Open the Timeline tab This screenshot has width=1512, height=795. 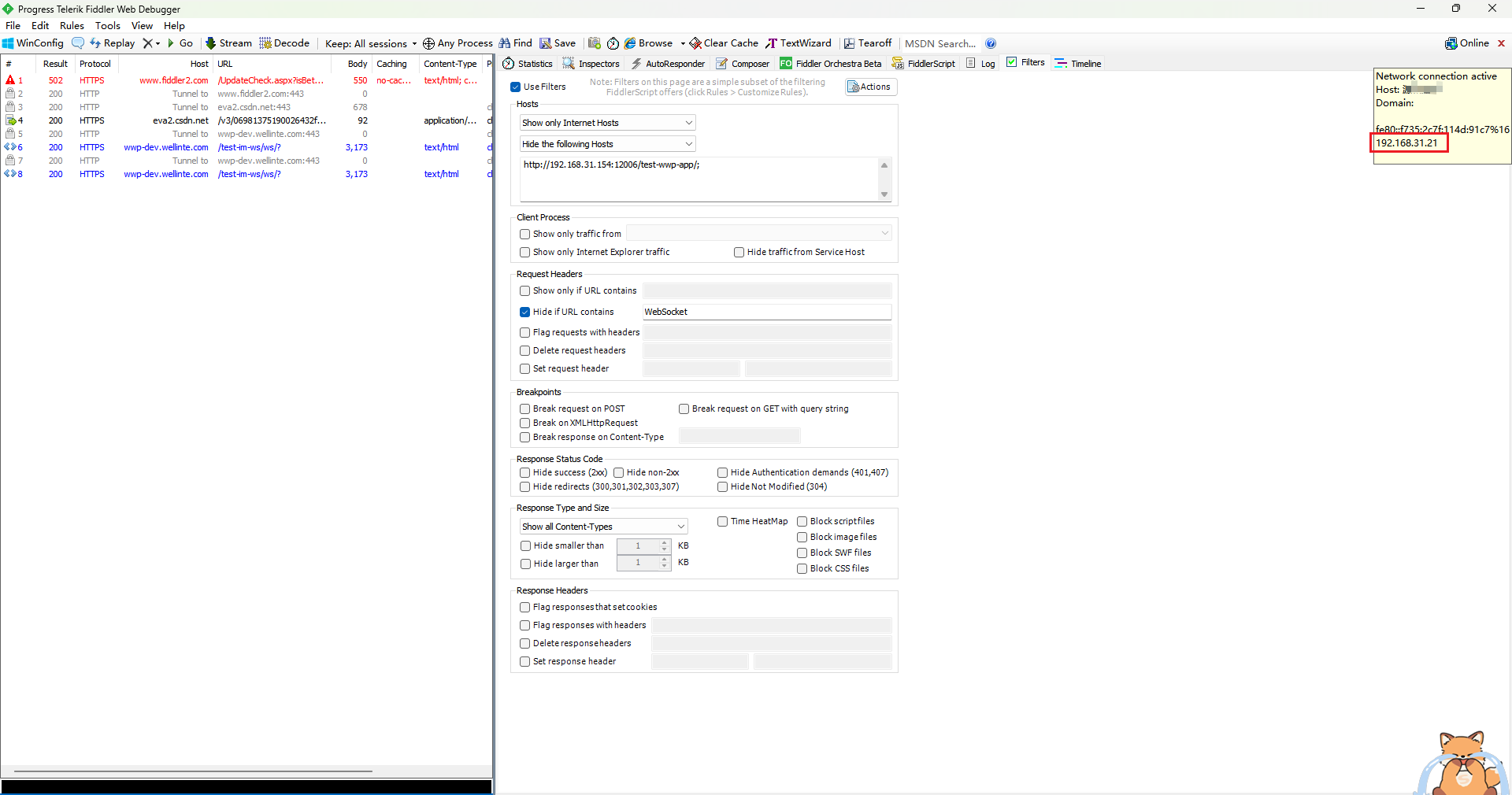point(1078,64)
